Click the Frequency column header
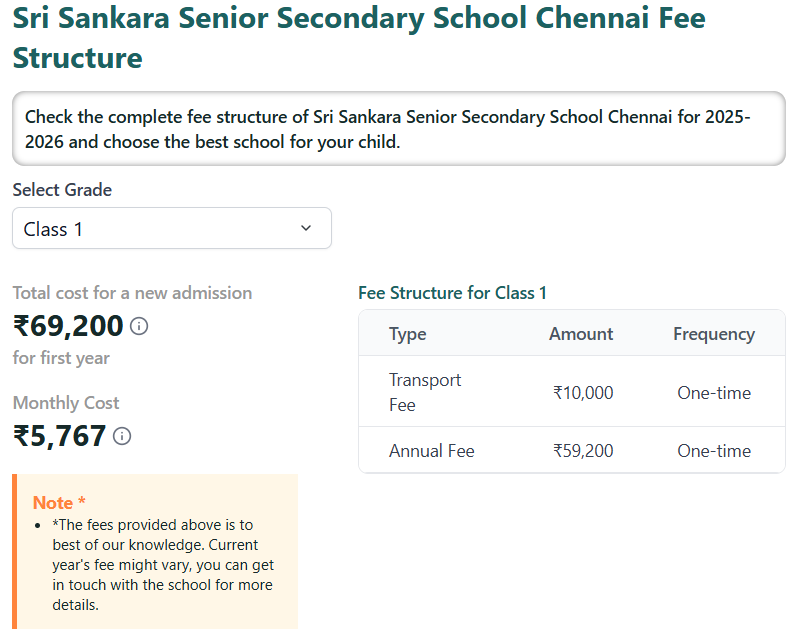 (x=714, y=332)
